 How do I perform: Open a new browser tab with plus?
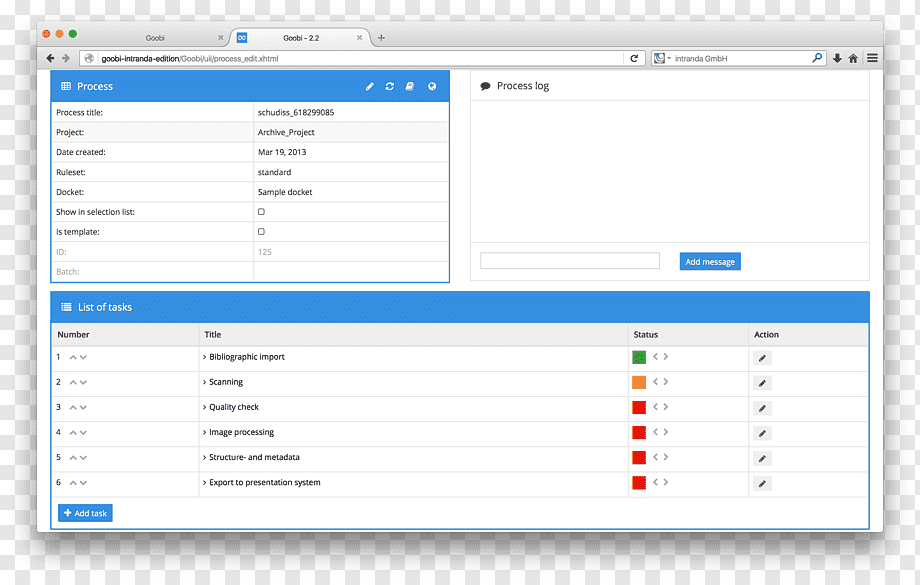381,38
